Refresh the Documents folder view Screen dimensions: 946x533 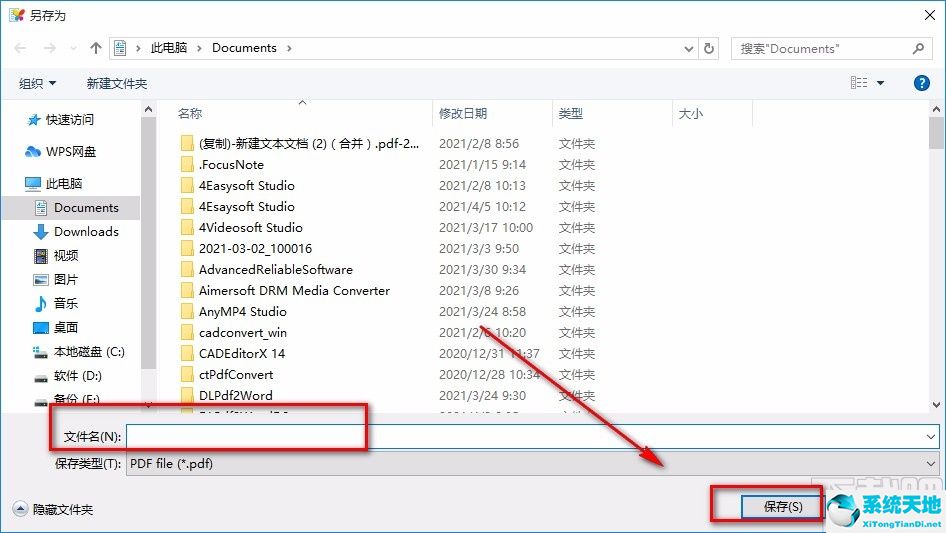point(709,48)
